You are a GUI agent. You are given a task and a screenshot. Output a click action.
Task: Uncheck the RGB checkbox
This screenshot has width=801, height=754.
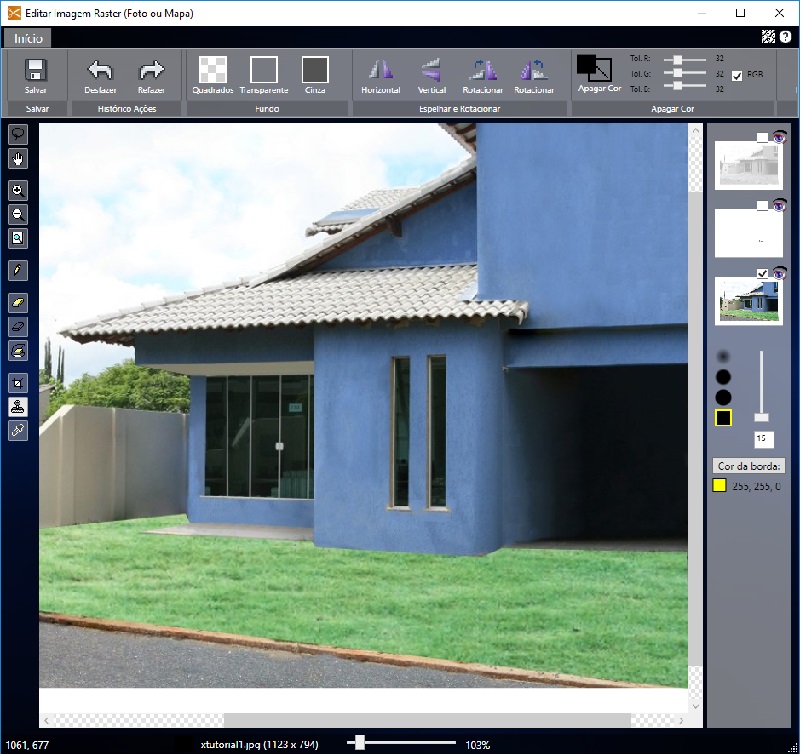[x=737, y=75]
